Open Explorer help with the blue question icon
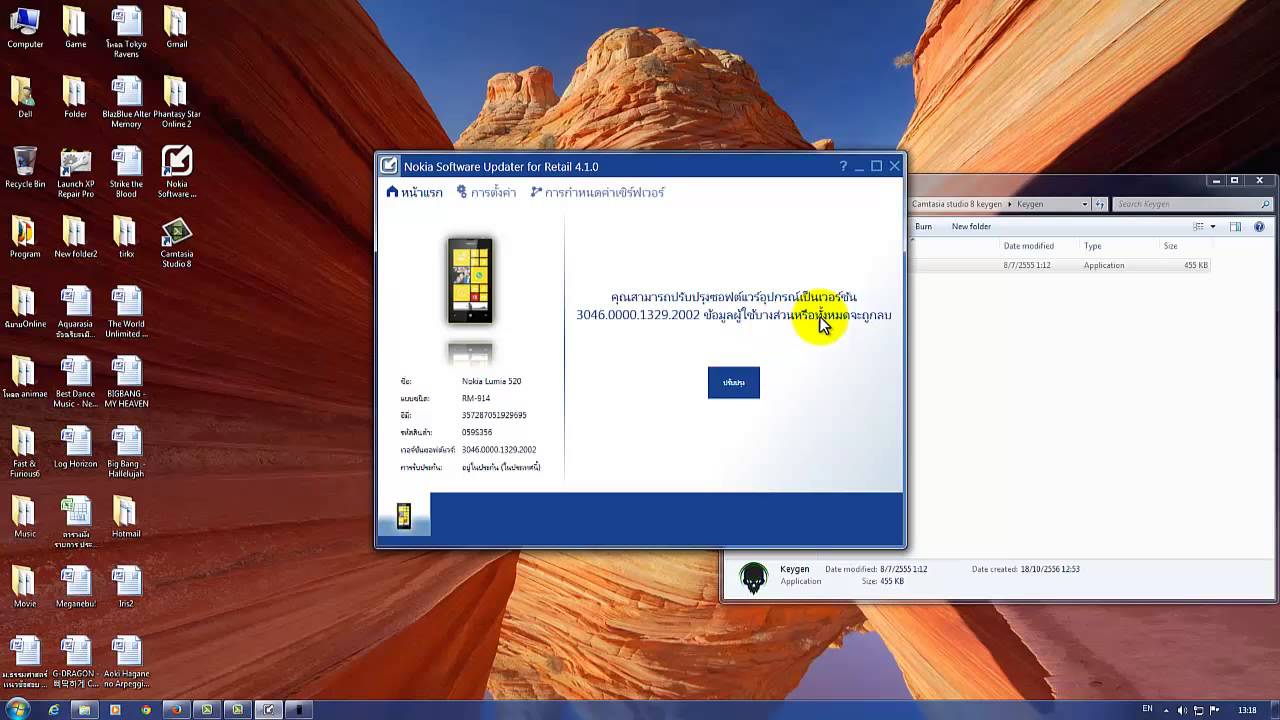This screenshot has height=720, width=1280. (x=1259, y=227)
